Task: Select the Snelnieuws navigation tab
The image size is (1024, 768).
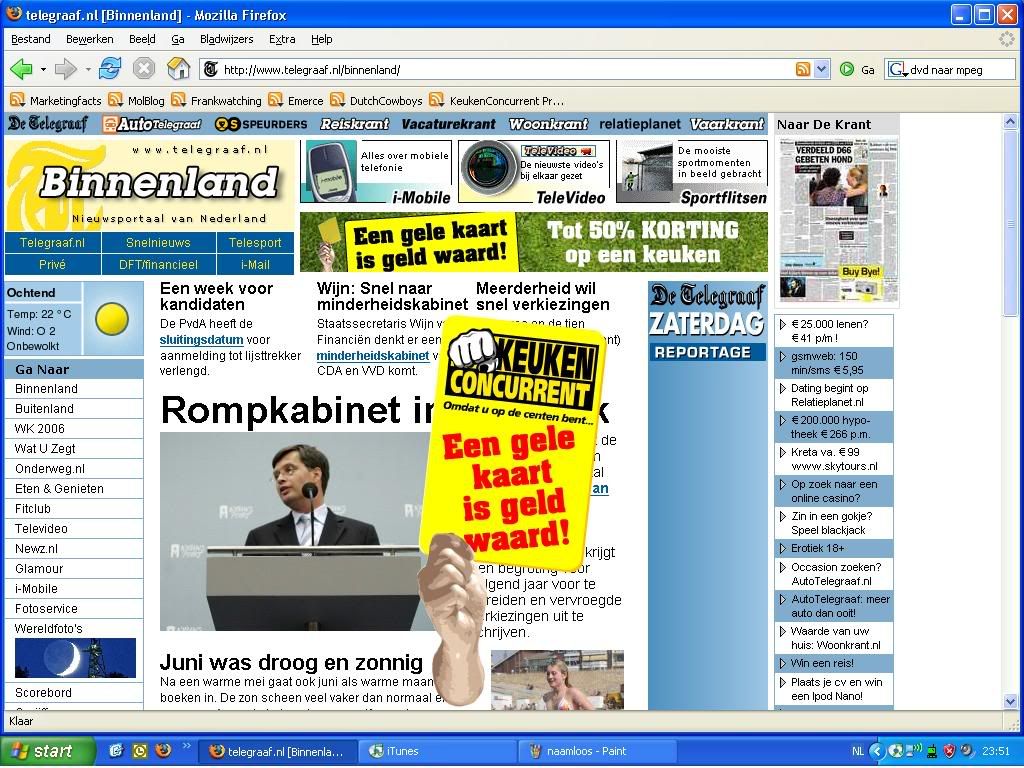Action: tap(158, 242)
